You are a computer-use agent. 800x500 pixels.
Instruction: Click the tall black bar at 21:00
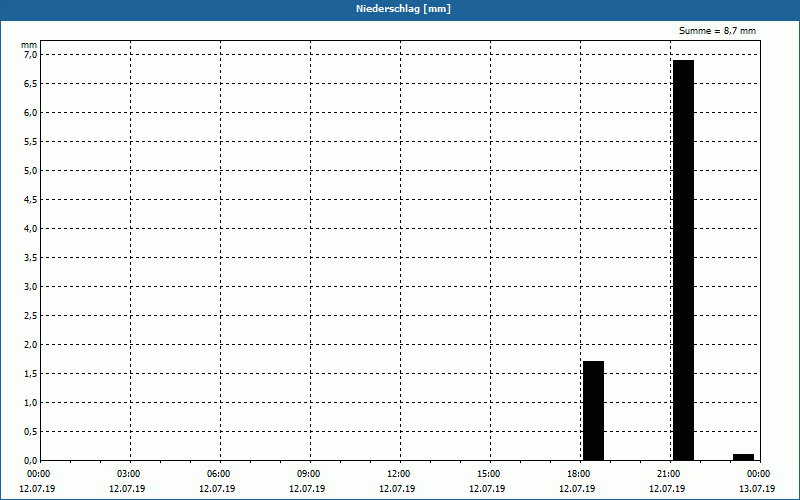tap(683, 260)
